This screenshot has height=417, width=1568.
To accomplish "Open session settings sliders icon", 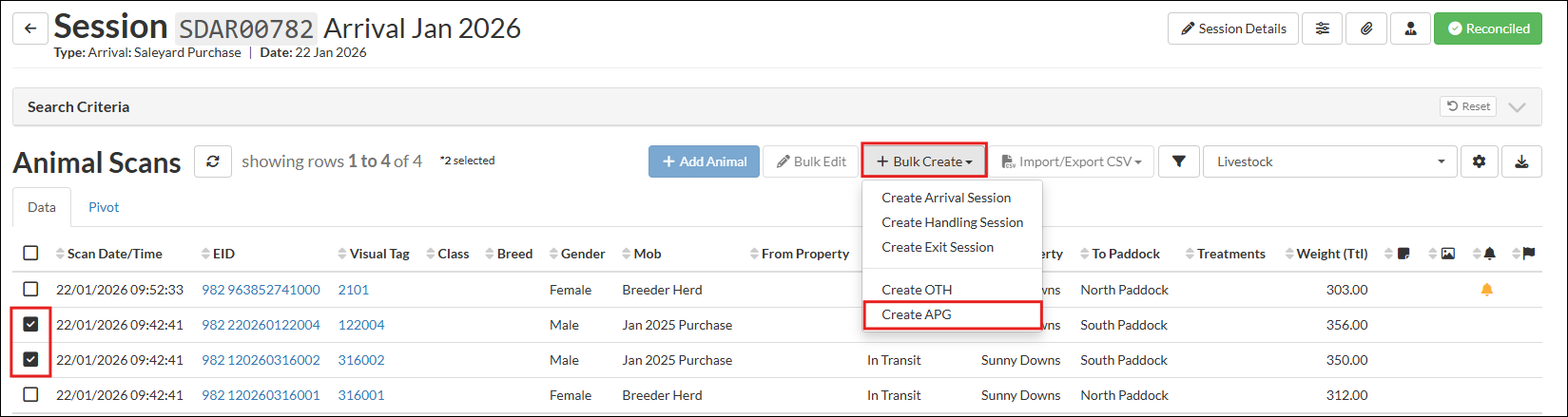I will 1322,28.
